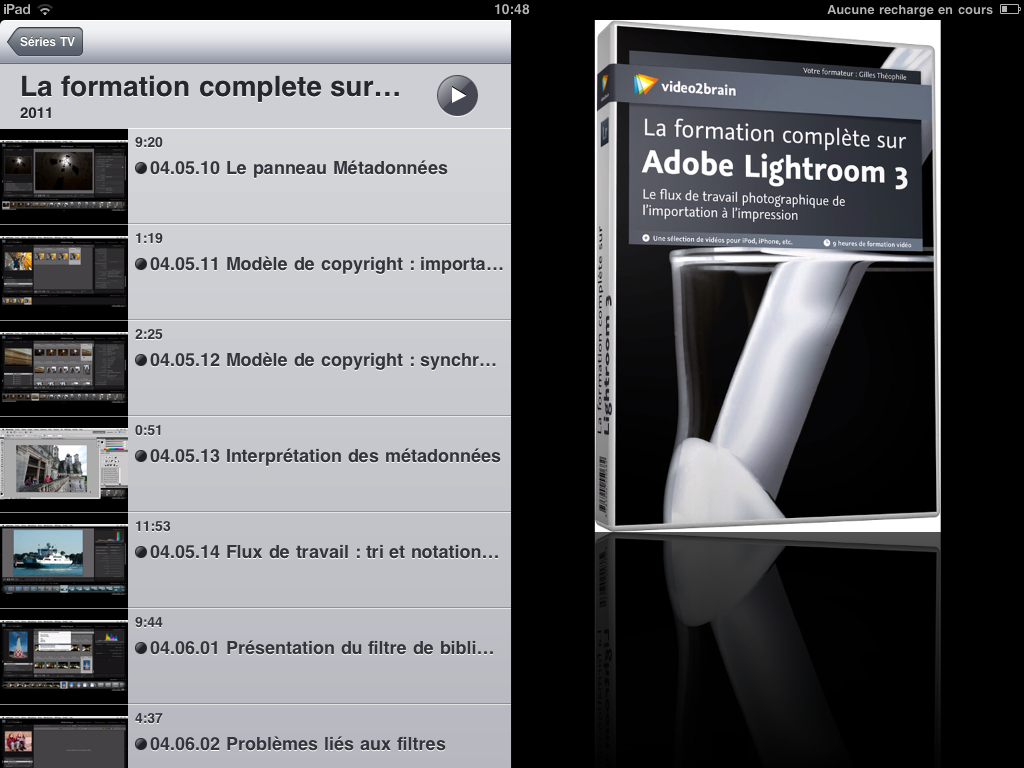The width and height of the screenshot is (1024, 768).
Task: Open thumbnail of 04.05.10 Le panneau Métadonnées
Action: tap(64, 176)
